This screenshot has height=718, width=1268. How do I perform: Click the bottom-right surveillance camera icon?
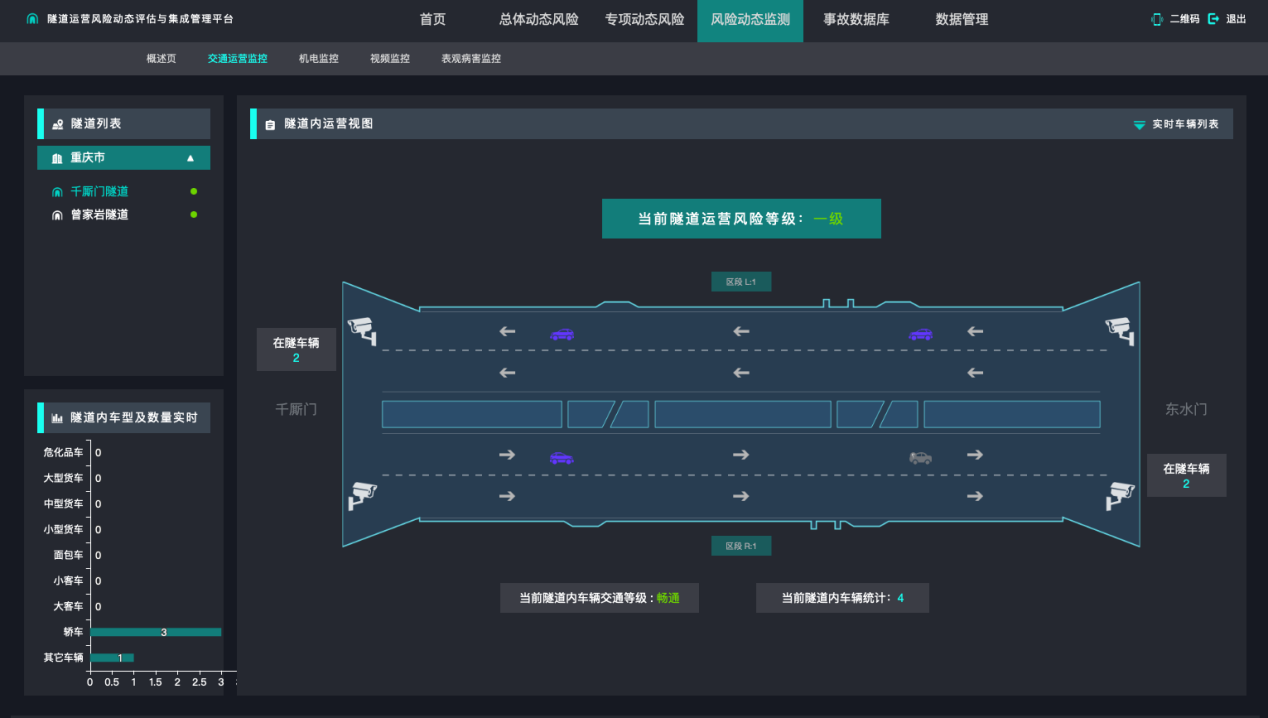pos(1119,494)
